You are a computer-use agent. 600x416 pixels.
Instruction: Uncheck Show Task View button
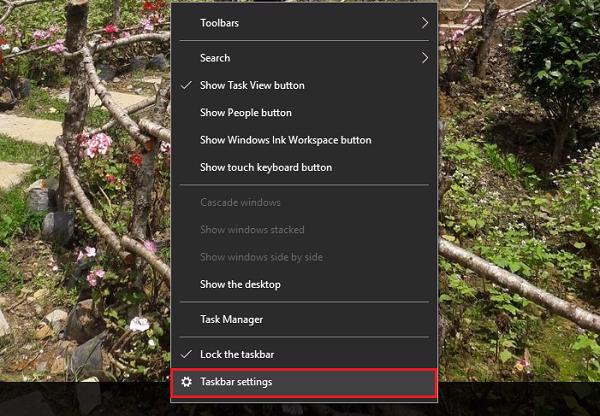[304, 85]
